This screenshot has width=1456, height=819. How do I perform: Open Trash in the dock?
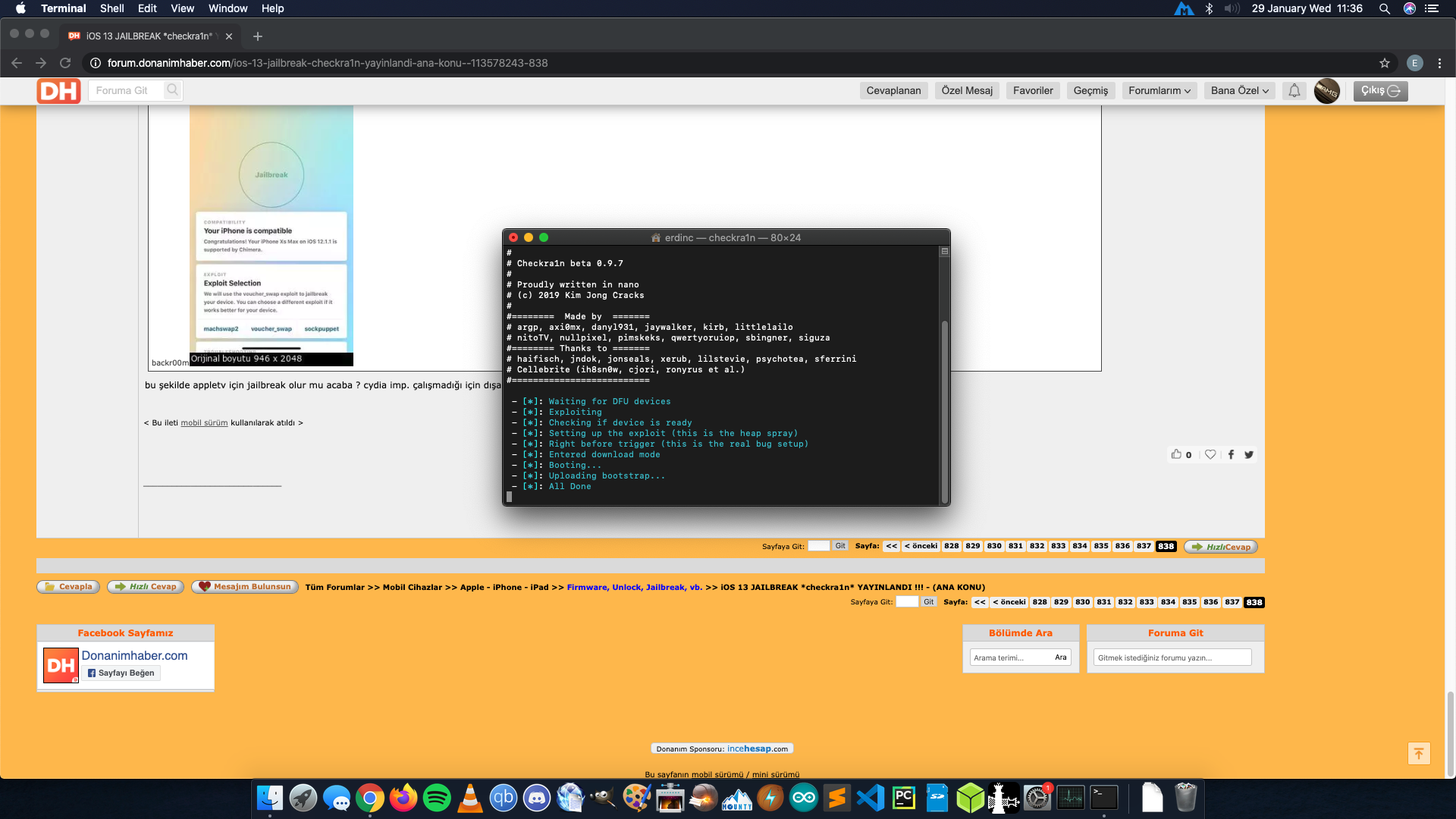(x=1185, y=798)
